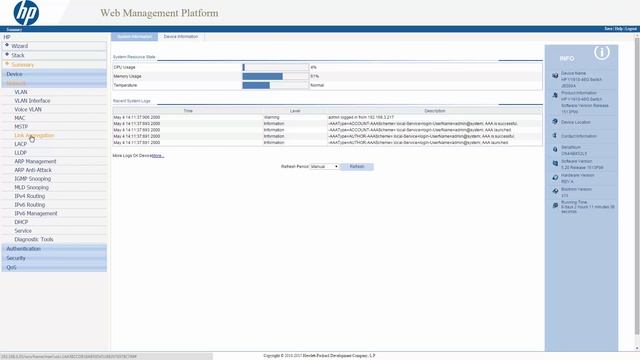Click the Hardware Version icon
Viewport: 640px width, 360px height.
click(x=555, y=178)
